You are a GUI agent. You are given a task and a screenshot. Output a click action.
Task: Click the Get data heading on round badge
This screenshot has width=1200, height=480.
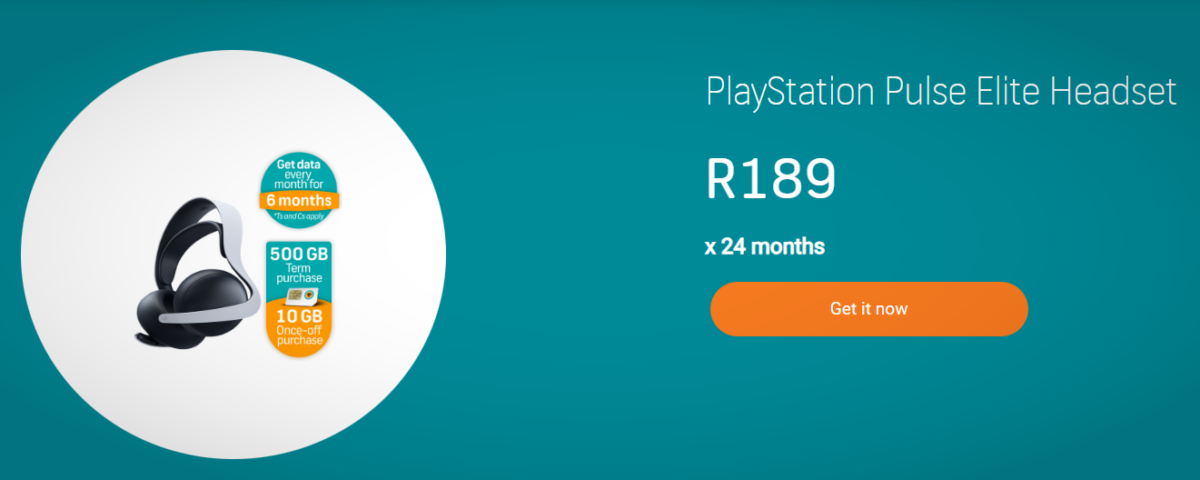pos(299,164)
